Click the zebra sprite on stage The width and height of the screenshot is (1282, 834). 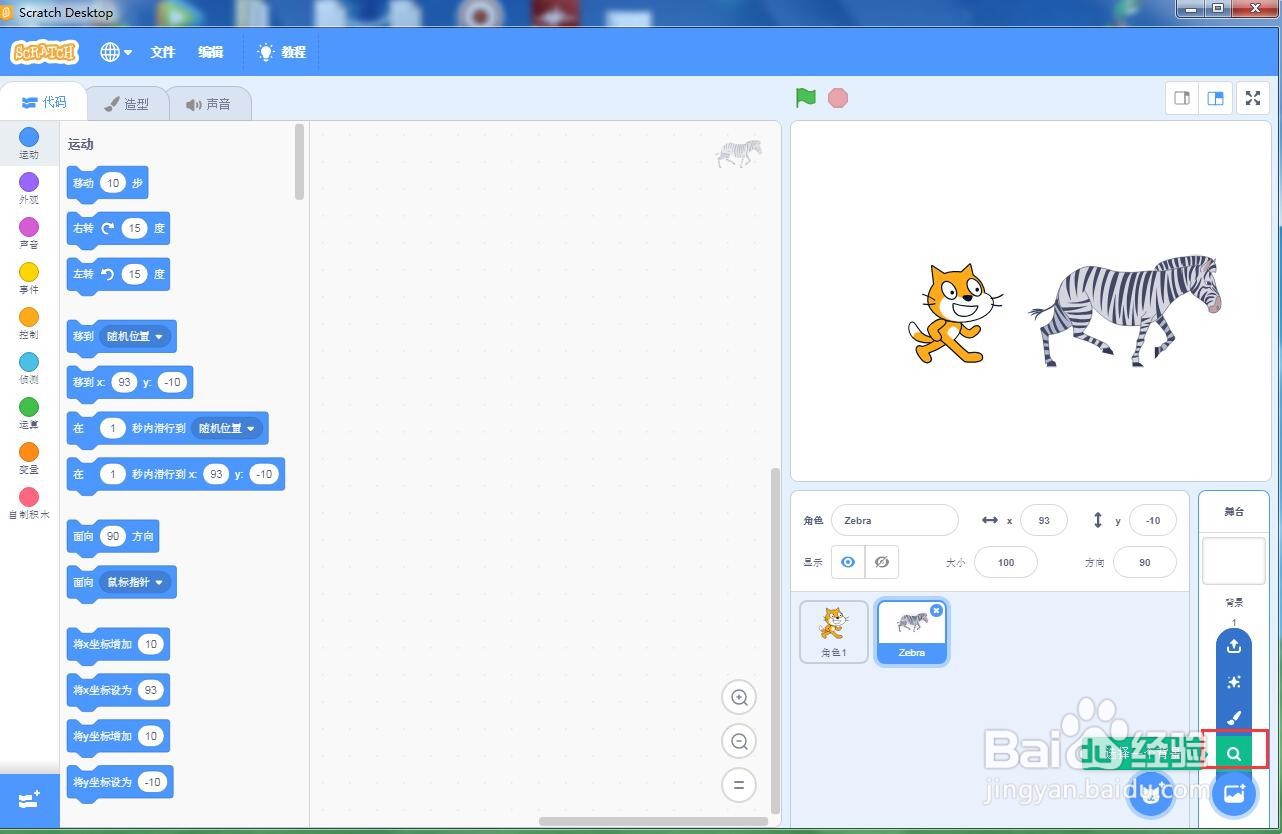1127,311
